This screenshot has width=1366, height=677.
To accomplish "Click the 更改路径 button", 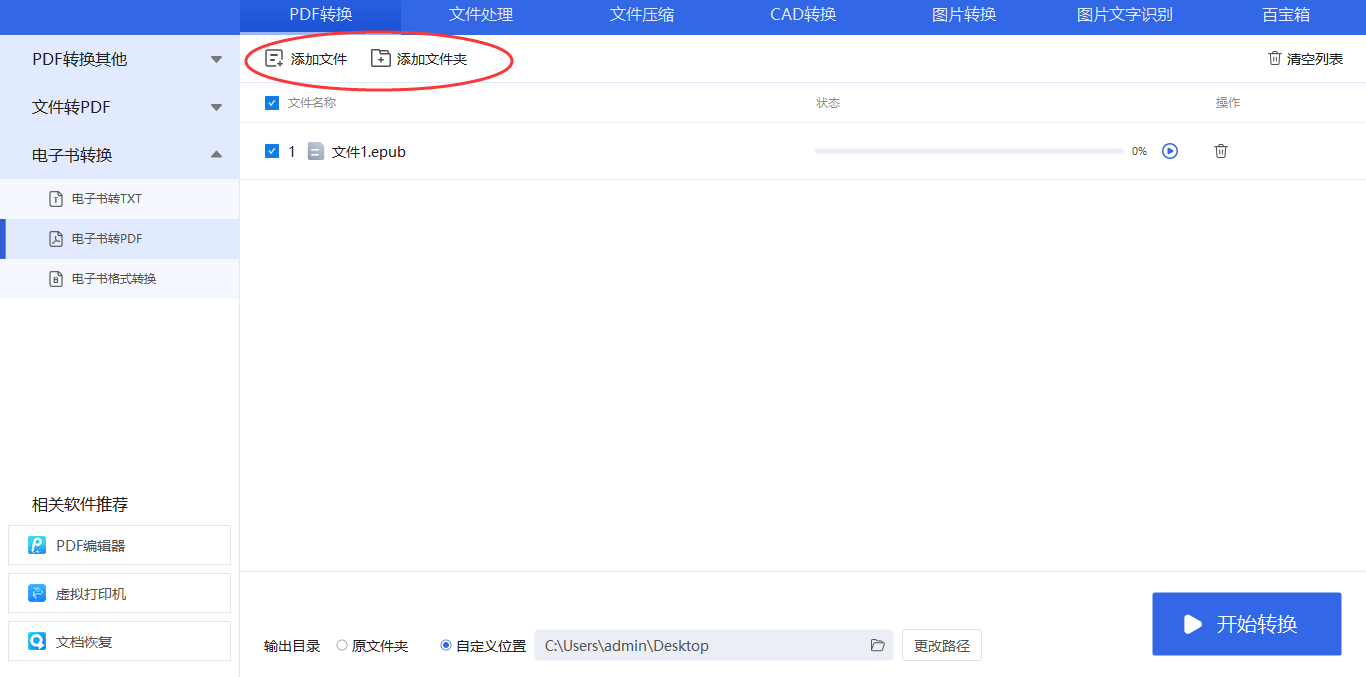I will 941,646.
